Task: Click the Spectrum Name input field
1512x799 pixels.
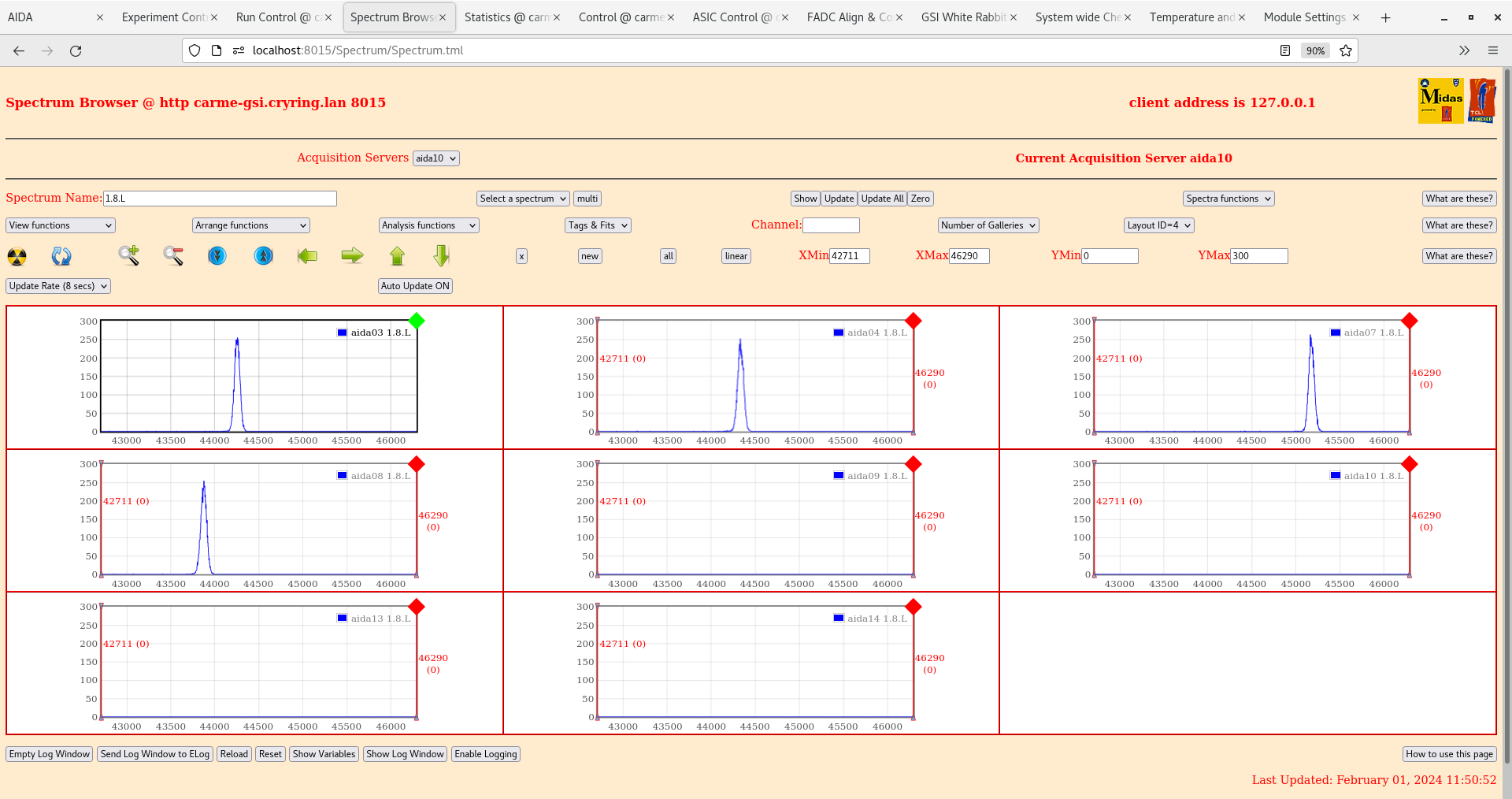Action: click(220, 198)
